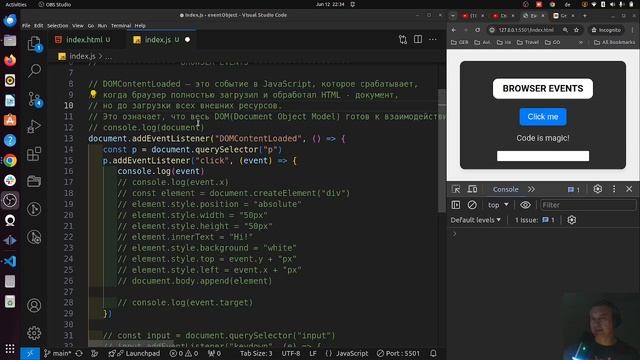This screenshot has width=640, height=360.
Task: Open the Travel bookmarks folder
Action: (x=528, y=42)
